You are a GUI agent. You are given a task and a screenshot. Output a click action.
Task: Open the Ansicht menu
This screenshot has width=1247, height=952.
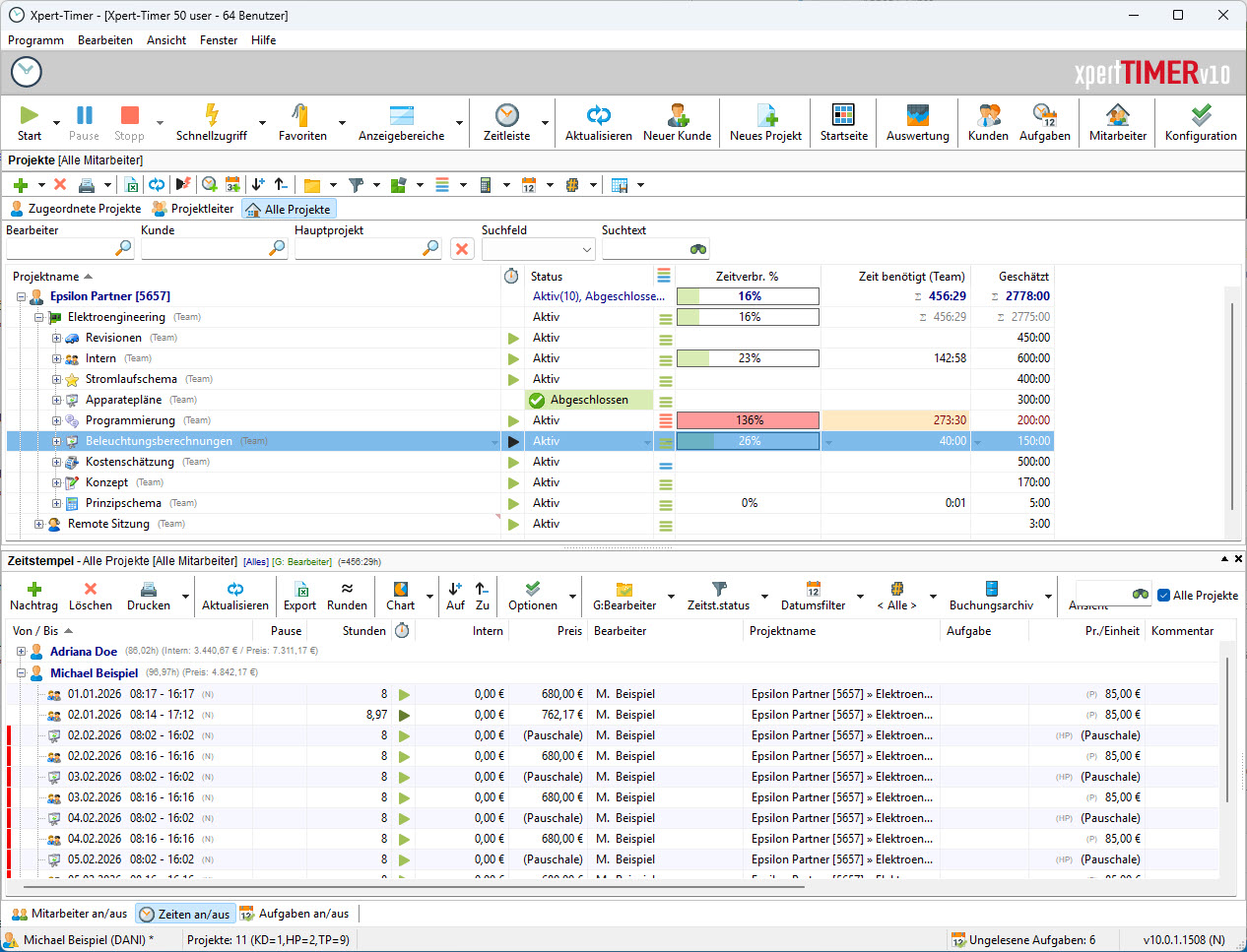[x=166, y=40]
